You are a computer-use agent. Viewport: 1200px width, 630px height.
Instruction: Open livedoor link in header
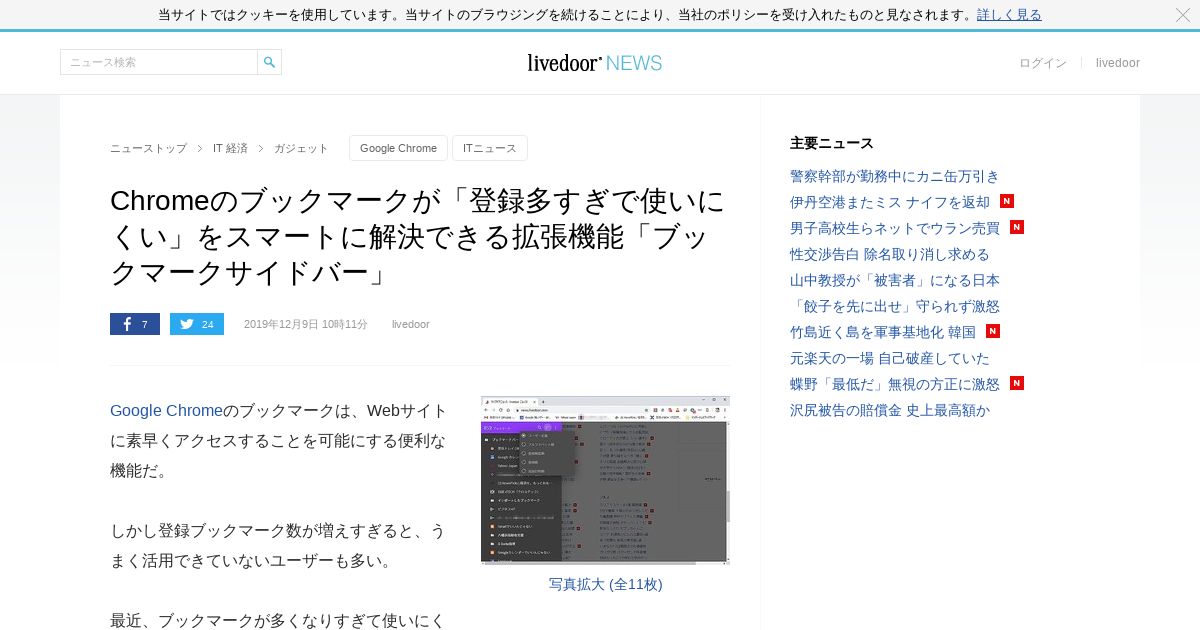(x=1118, y=63)
